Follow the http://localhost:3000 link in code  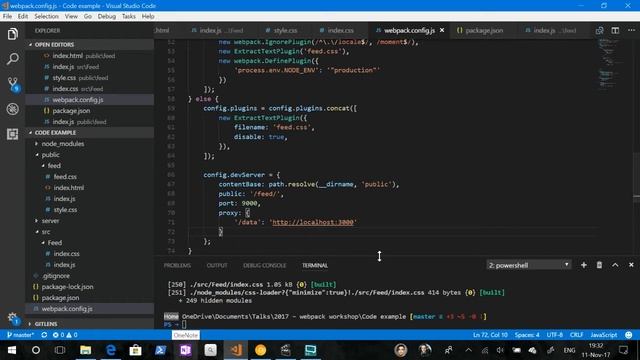313,222
